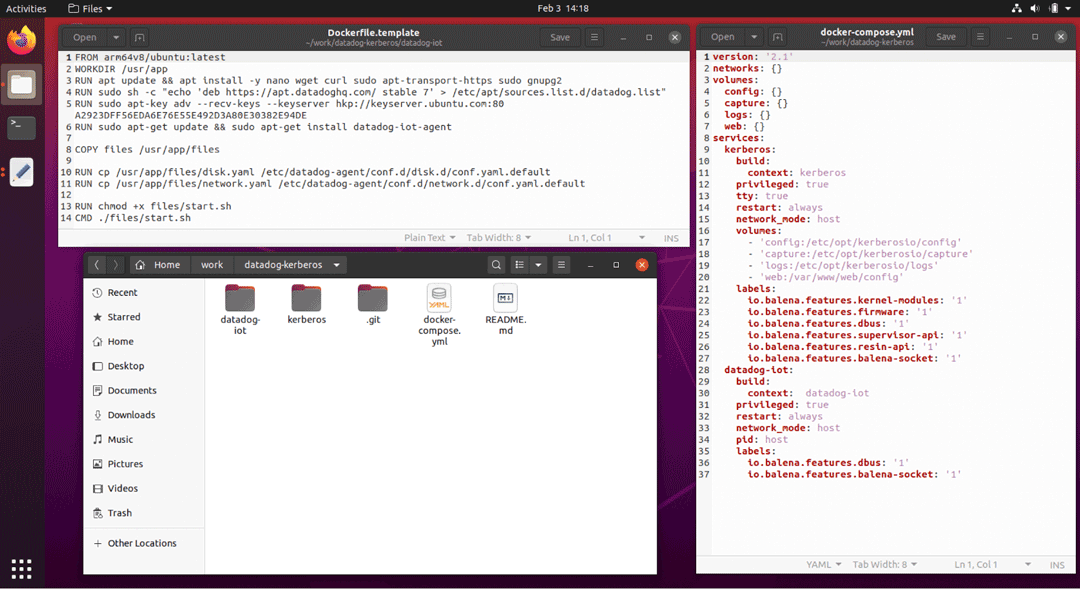
Task: Save the docker-compose.yml file
Action: tap(945, 36)
